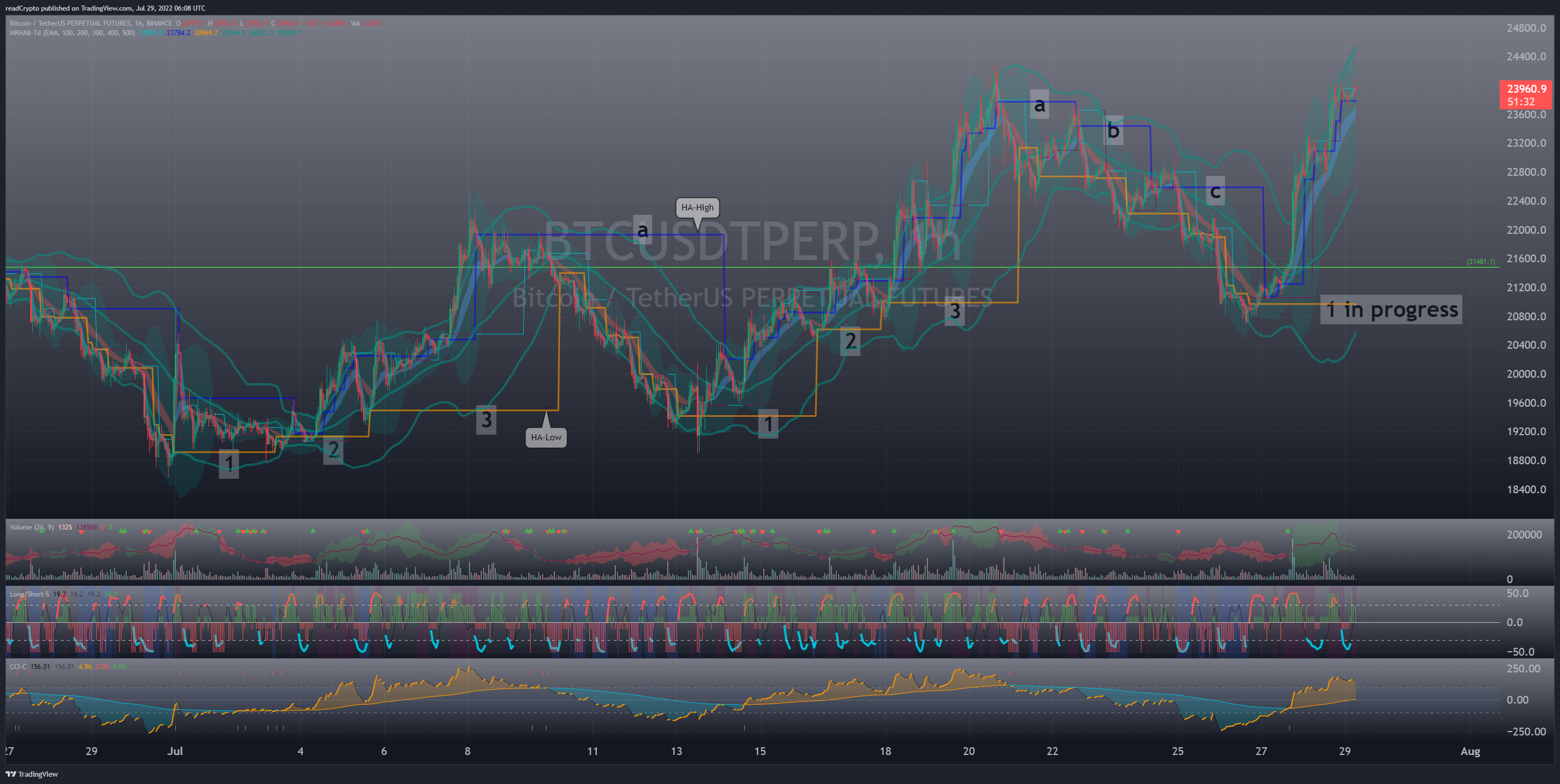Select the 'b' wave label box

coord(1113,130)
